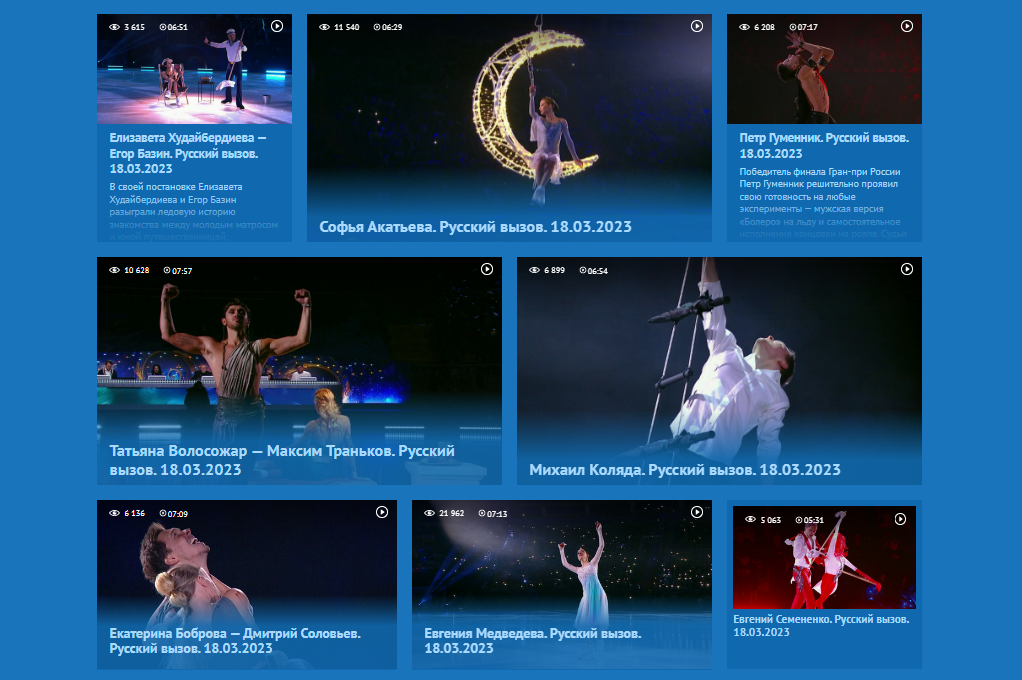Open Екатерина Боброва — Дмитрий Соловьев title
1022x680 pixels.
coord(235,641)
